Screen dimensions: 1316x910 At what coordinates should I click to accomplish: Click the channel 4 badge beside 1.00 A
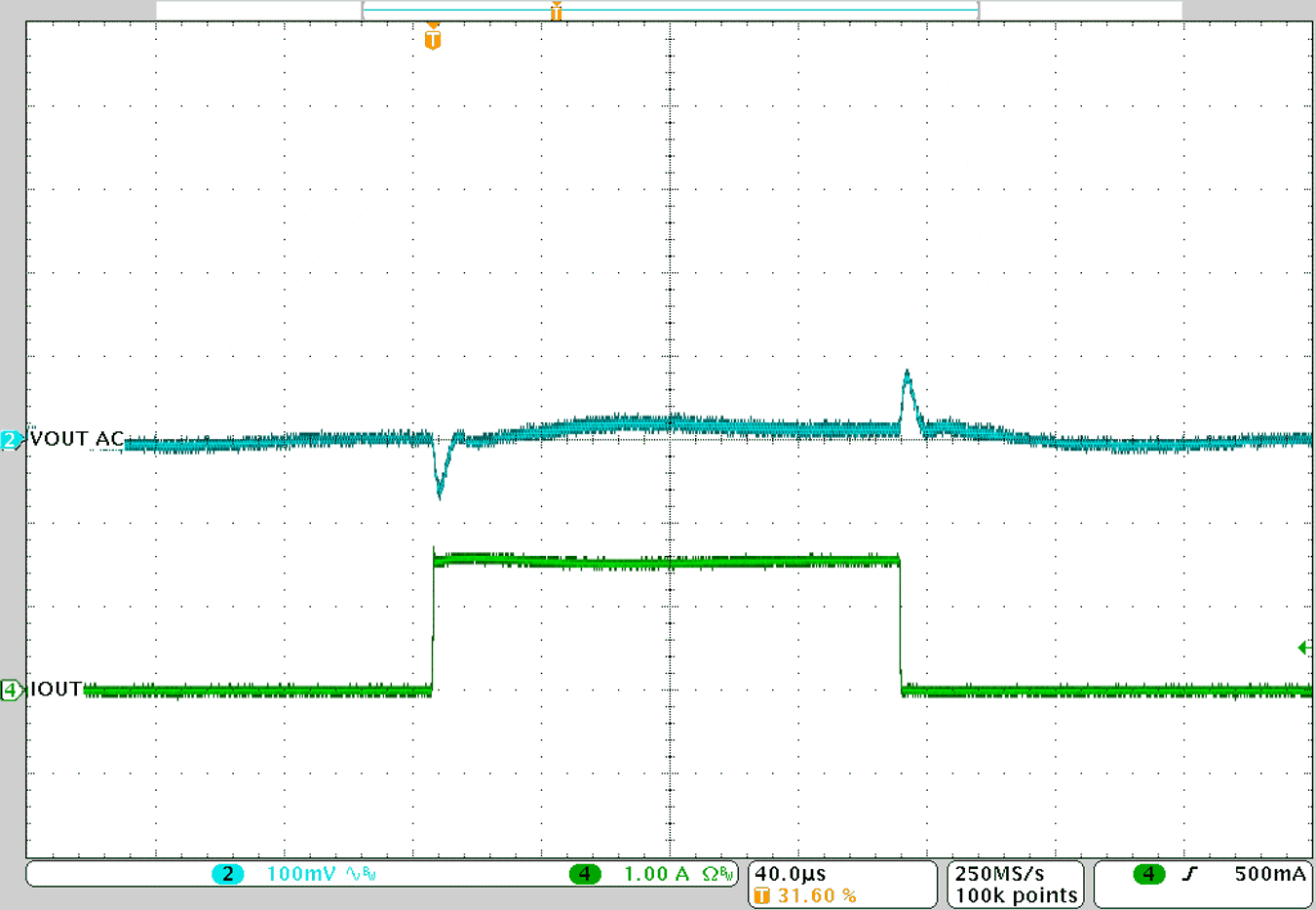coord(584,874)
